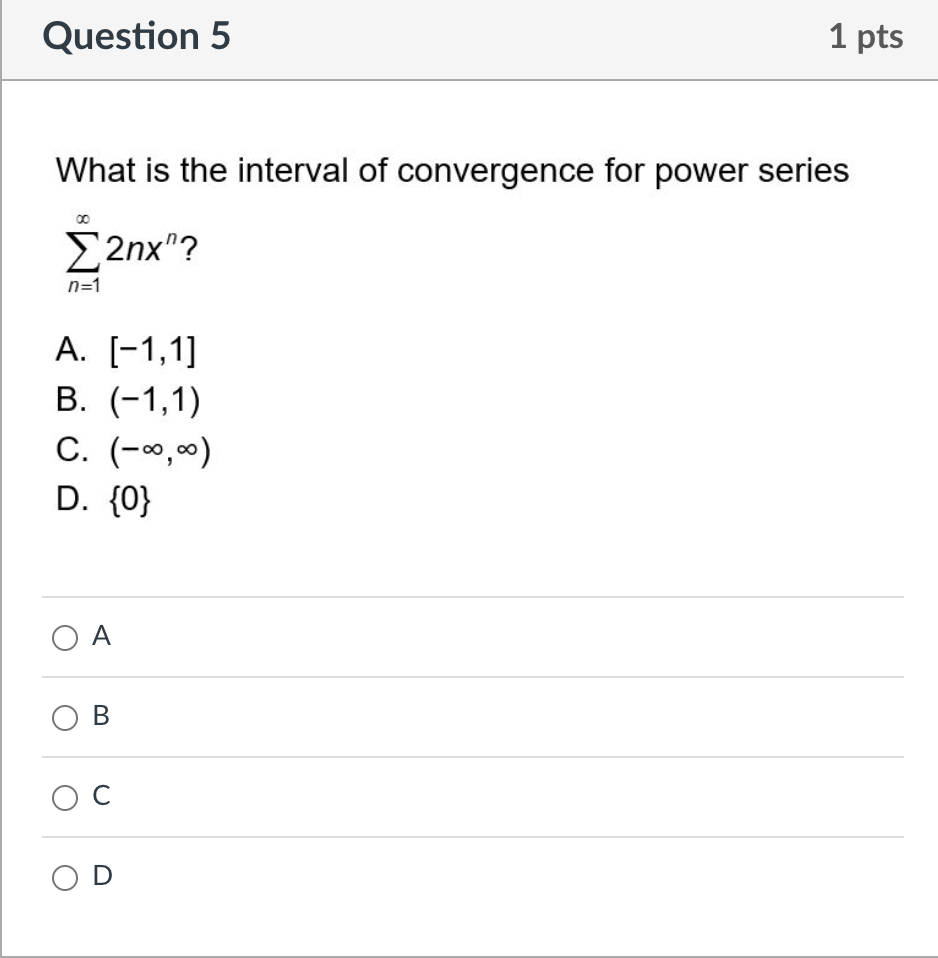Screen dimensions: 938x958
Task: Click the Question 5 header title
Action: click(x=135, y=37)
